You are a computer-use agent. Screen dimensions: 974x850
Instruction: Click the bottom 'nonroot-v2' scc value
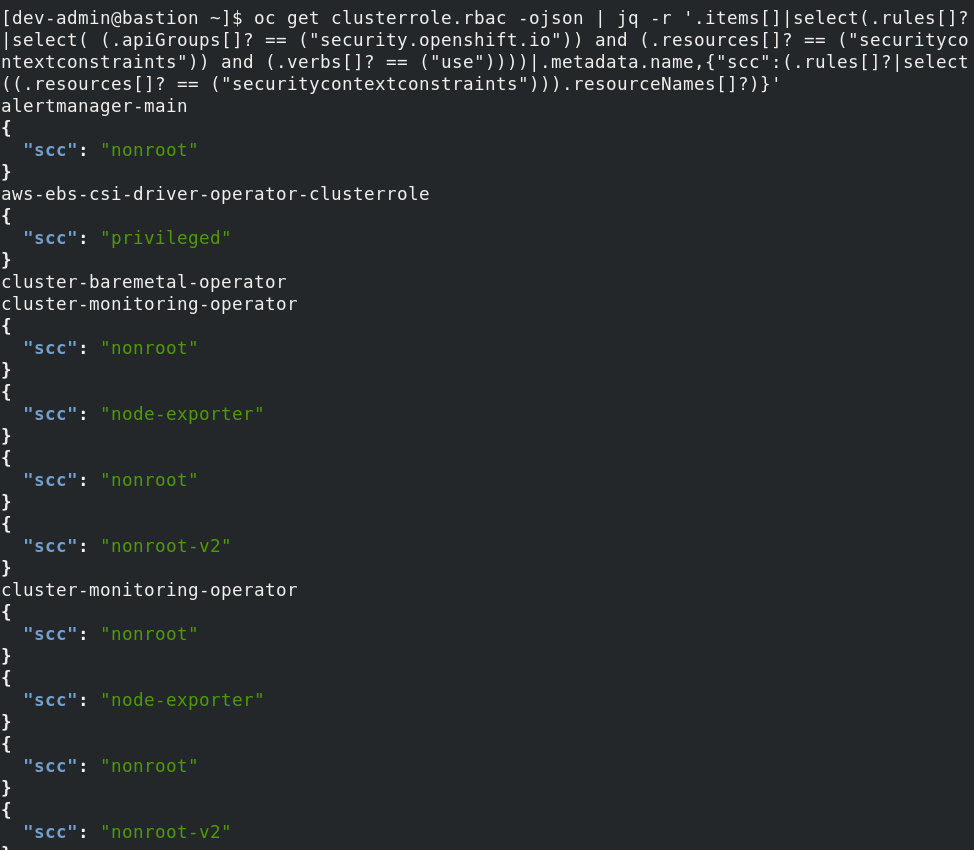click(165, 832)
